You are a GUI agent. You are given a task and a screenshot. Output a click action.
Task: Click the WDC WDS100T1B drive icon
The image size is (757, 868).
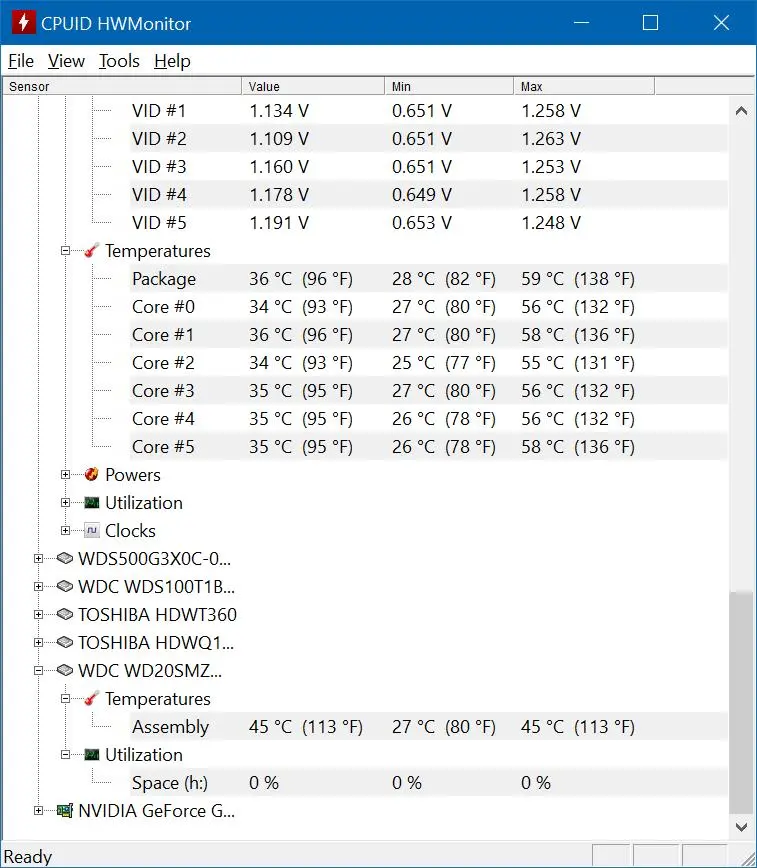65,586
